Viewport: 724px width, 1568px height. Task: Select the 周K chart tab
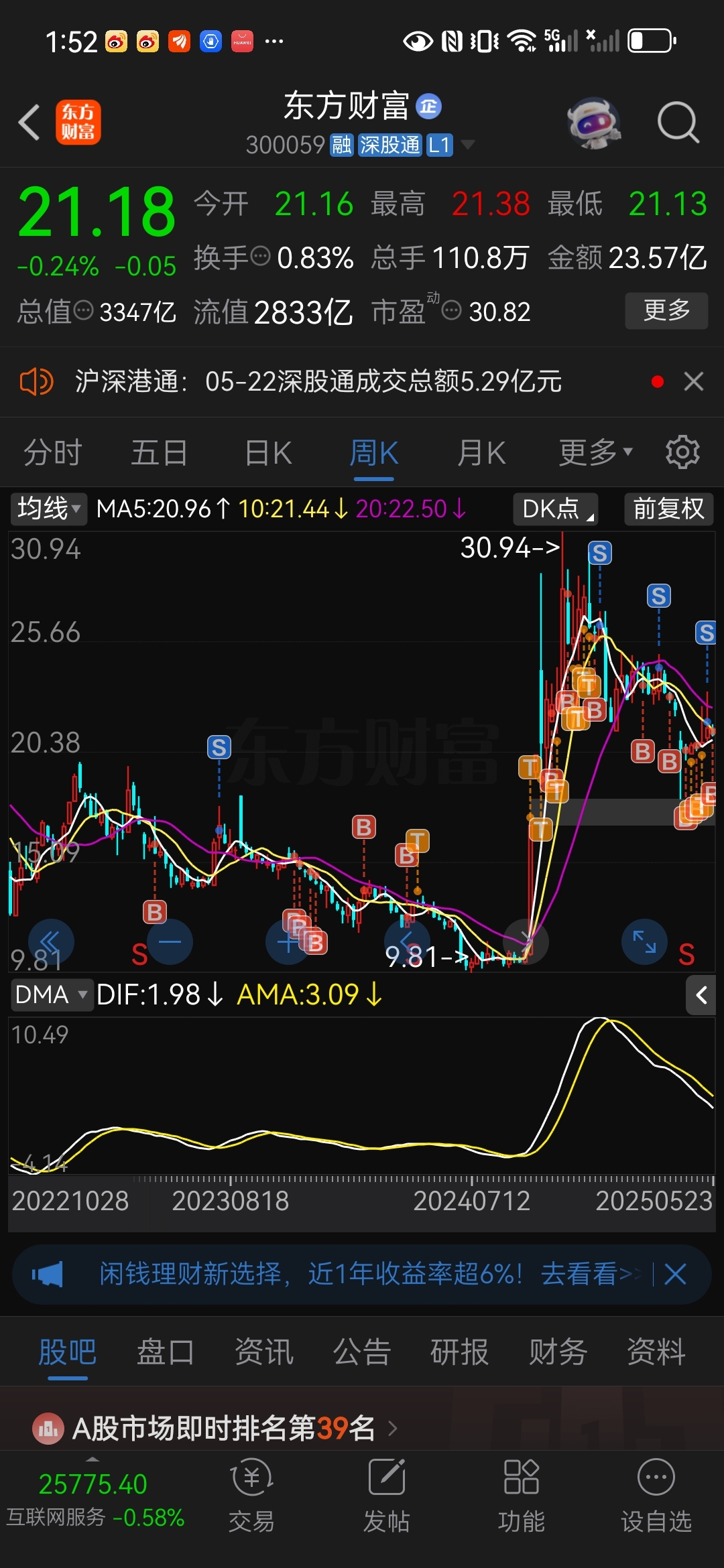(x=373, y=452)
